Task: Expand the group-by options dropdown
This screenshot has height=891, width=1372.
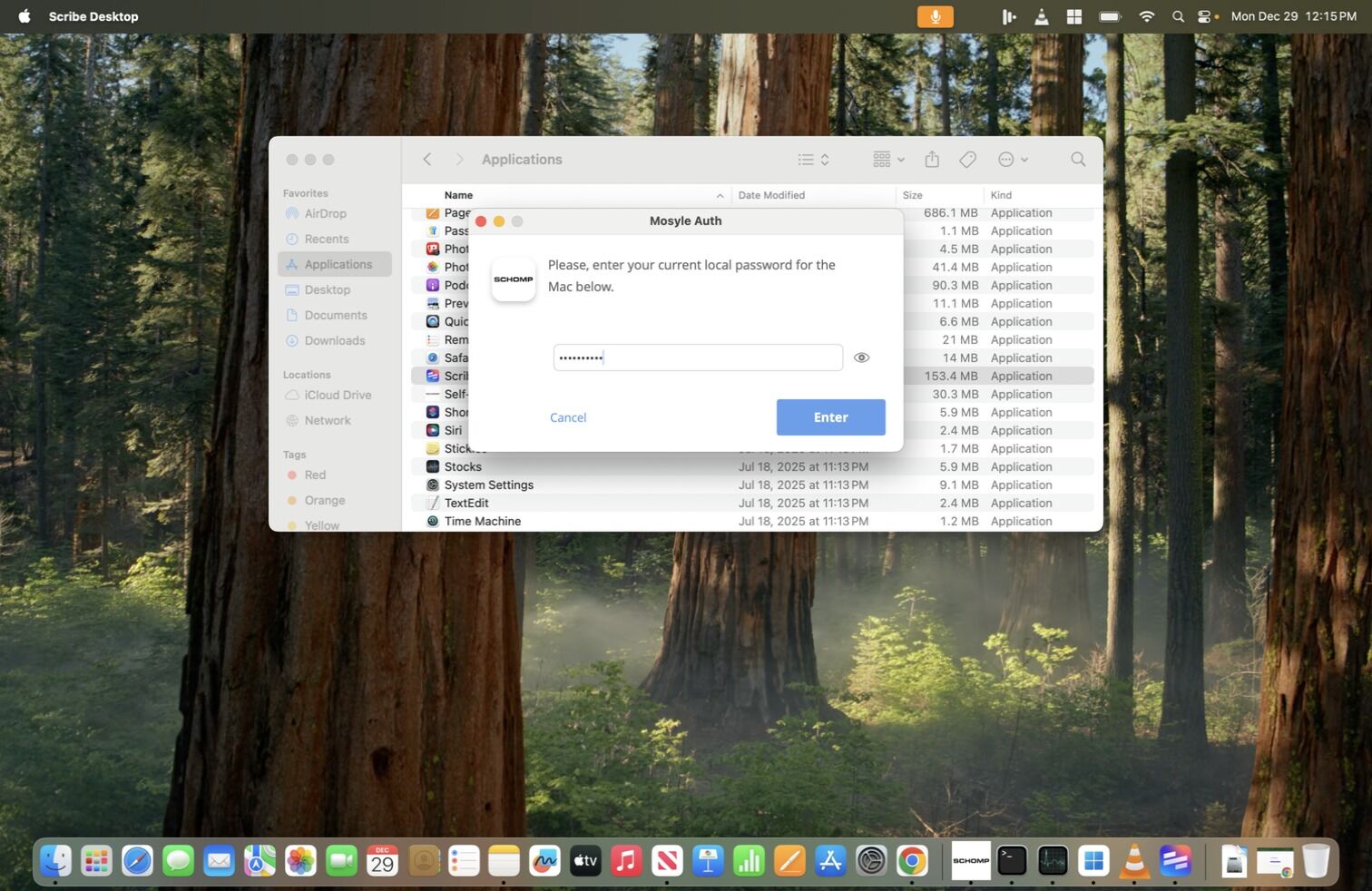Action: pyautogui.click(x=888, y=160)
